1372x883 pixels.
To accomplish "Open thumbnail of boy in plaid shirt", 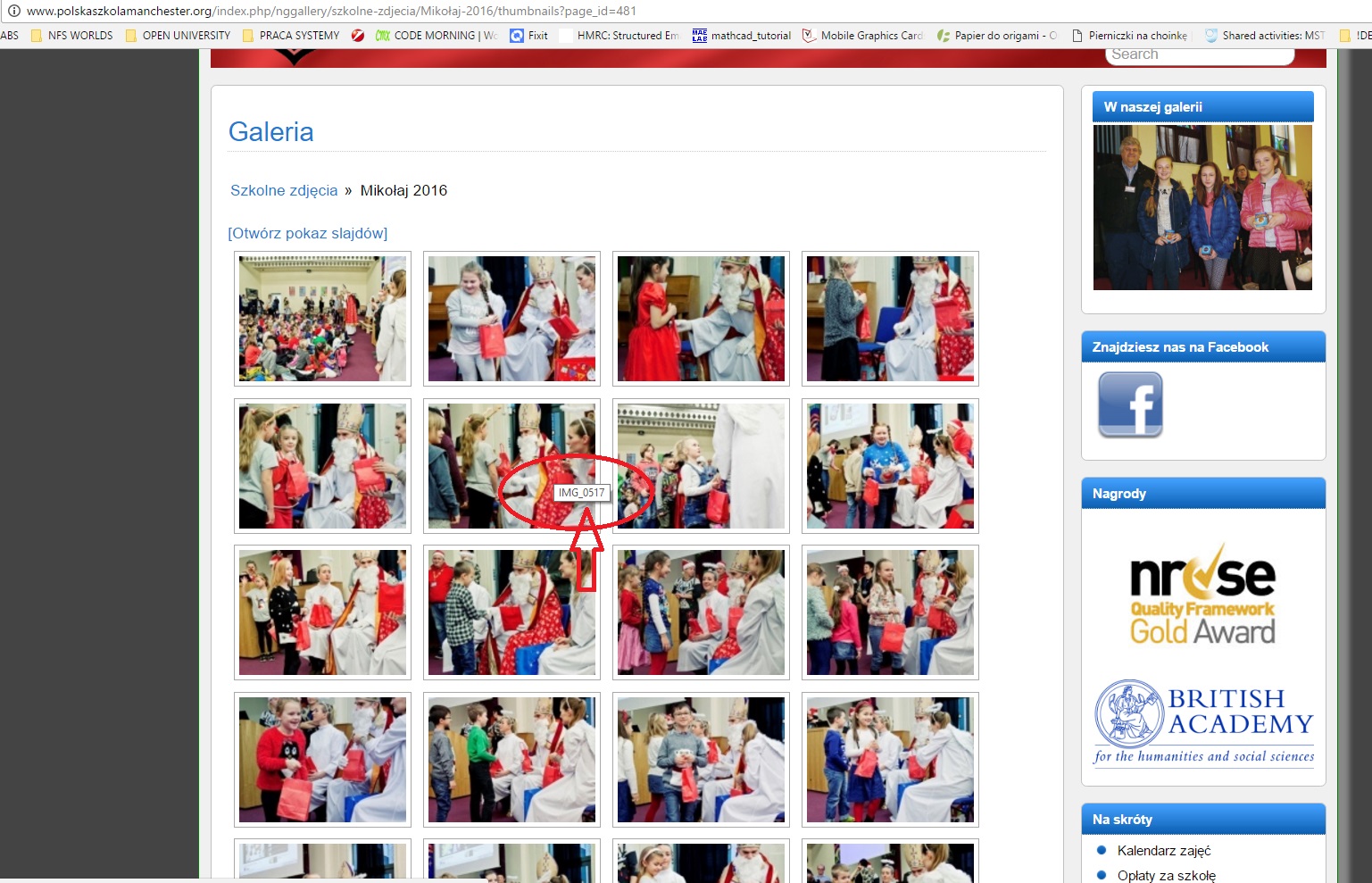I will click(511, 612).
